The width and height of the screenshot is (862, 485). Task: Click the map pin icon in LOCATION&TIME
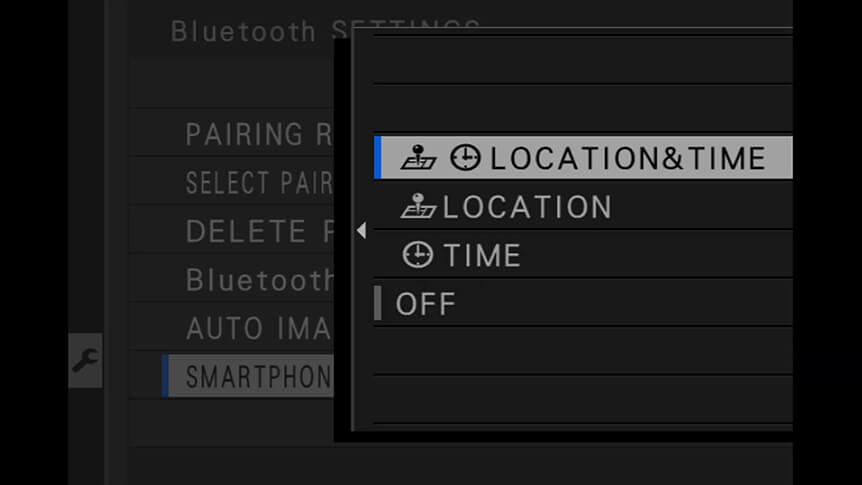coord(418,158)
